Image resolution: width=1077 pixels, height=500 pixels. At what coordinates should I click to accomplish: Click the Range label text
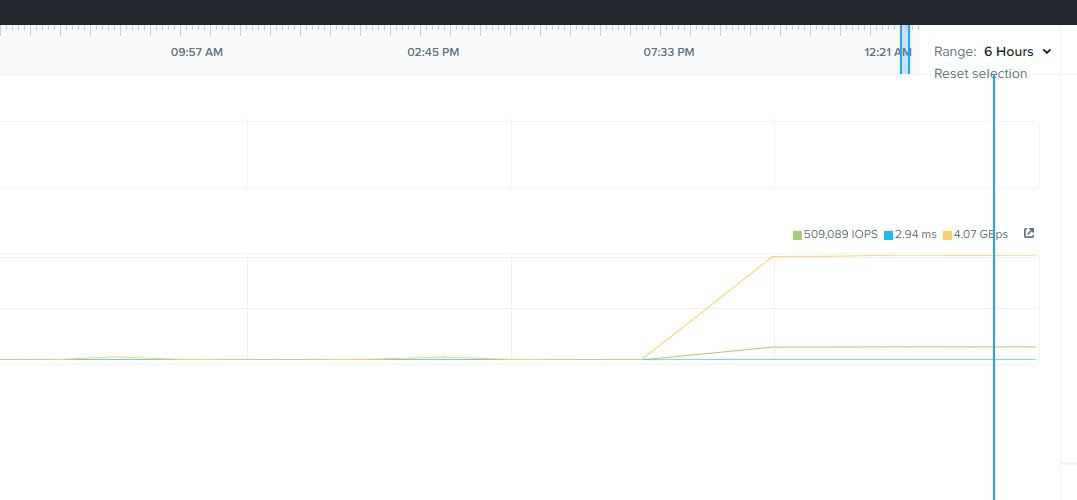click(955, 52)
